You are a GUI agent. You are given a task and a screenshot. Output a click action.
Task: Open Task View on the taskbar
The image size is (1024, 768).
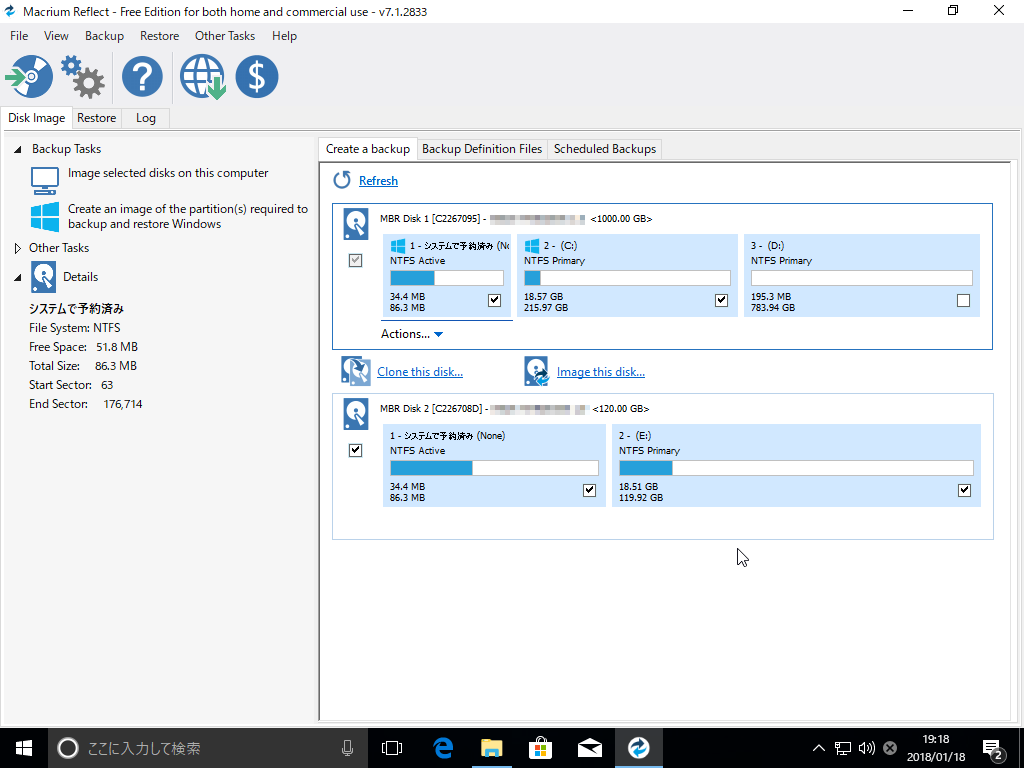(392, 748)
